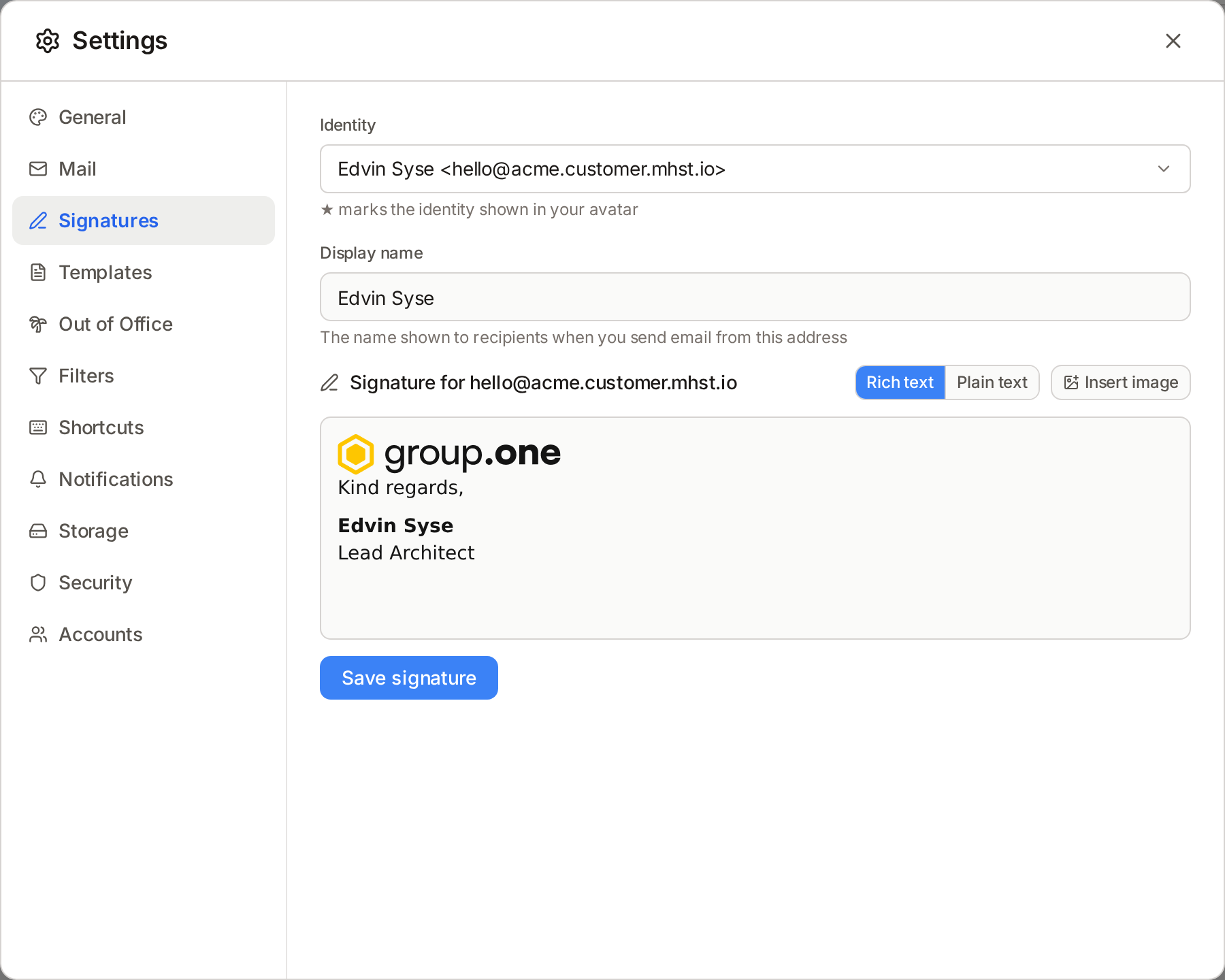Switch to Plain text signature mode
The image size is (1225, 980).
pyautogui.click(x=992, y=382)
